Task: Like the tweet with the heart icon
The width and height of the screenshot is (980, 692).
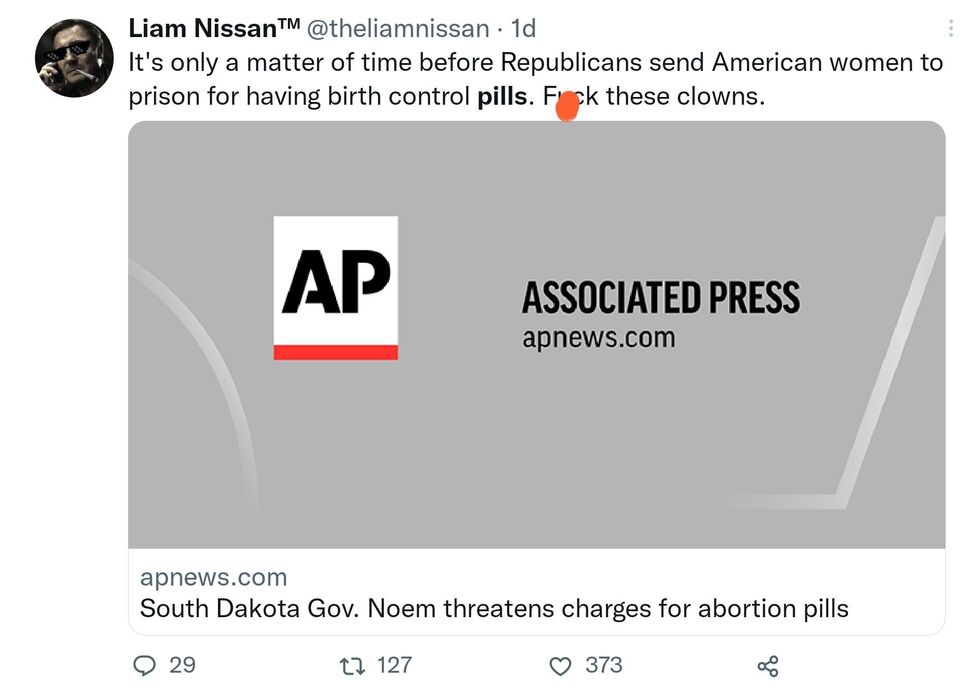Action: [x=562, y=665]
